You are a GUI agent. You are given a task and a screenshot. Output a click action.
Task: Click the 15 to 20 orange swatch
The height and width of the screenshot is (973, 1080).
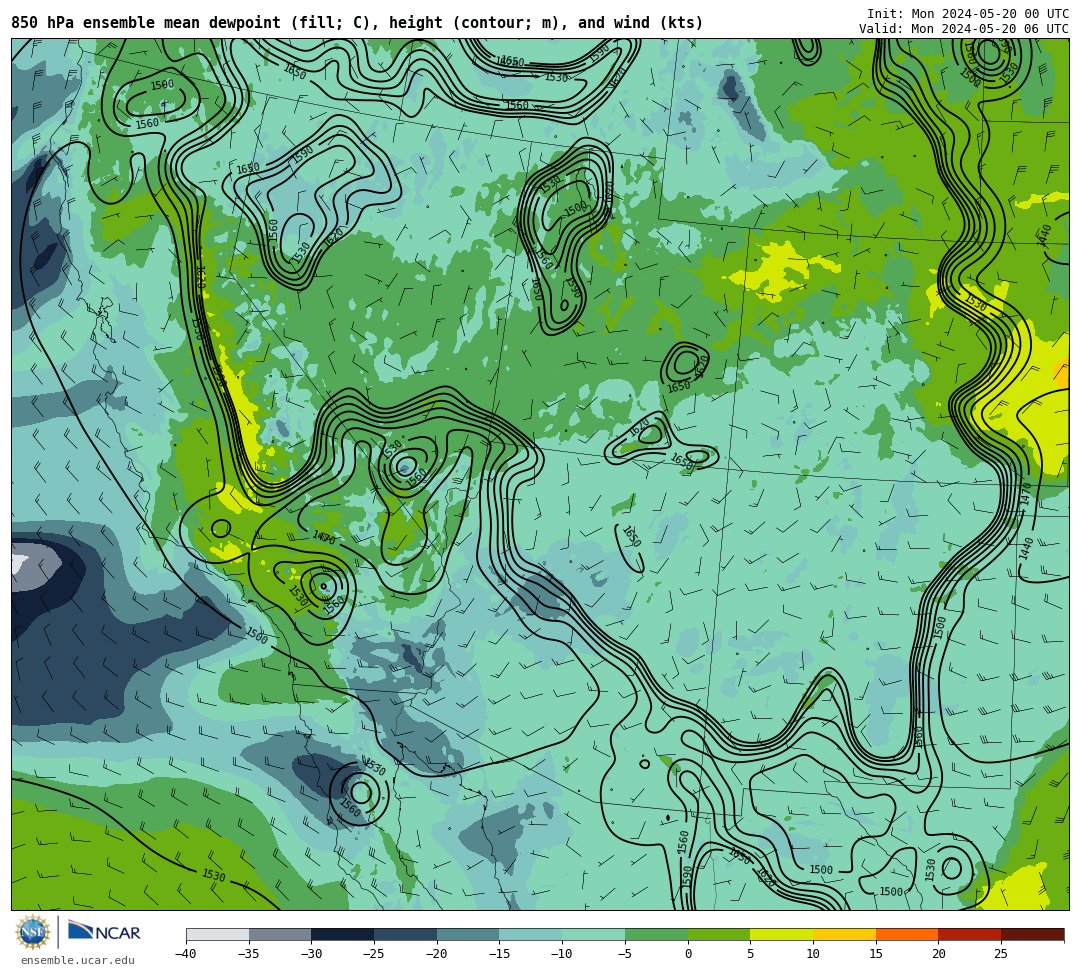pyautogui.click(x=906, y=934)
